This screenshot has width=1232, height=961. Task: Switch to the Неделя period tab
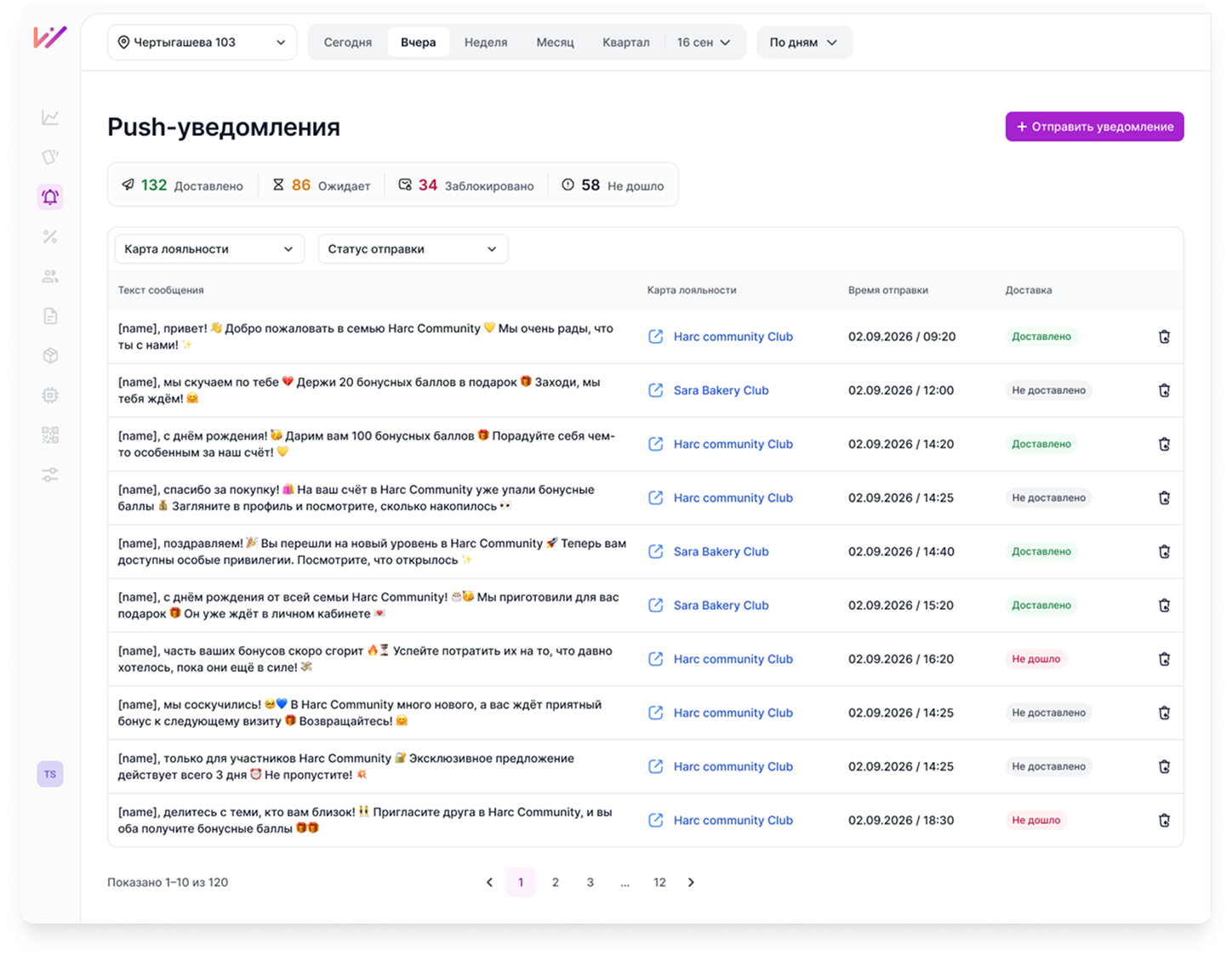tap(486, 43)
